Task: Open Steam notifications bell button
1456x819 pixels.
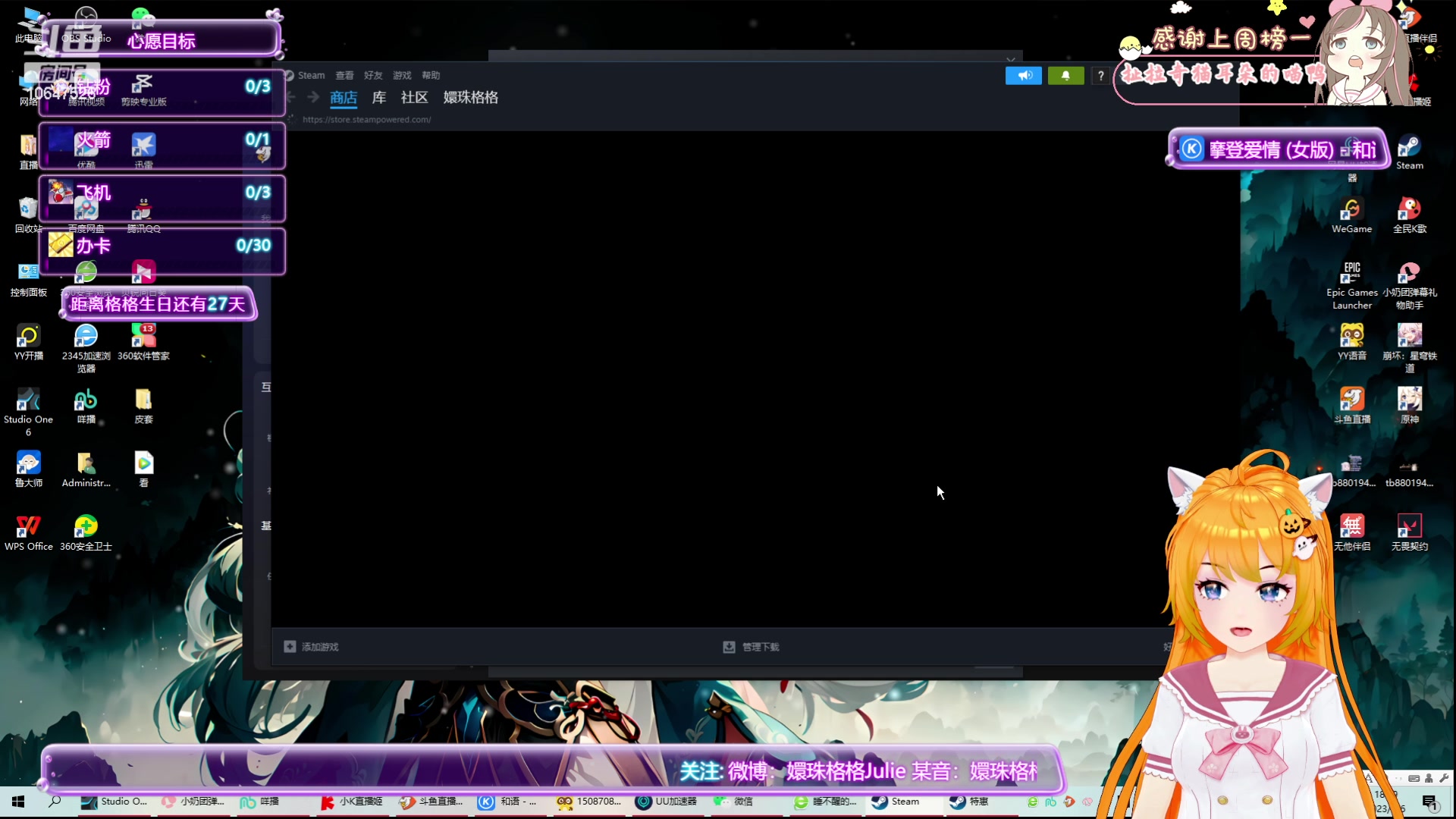Action: (x=1065, y=75)
